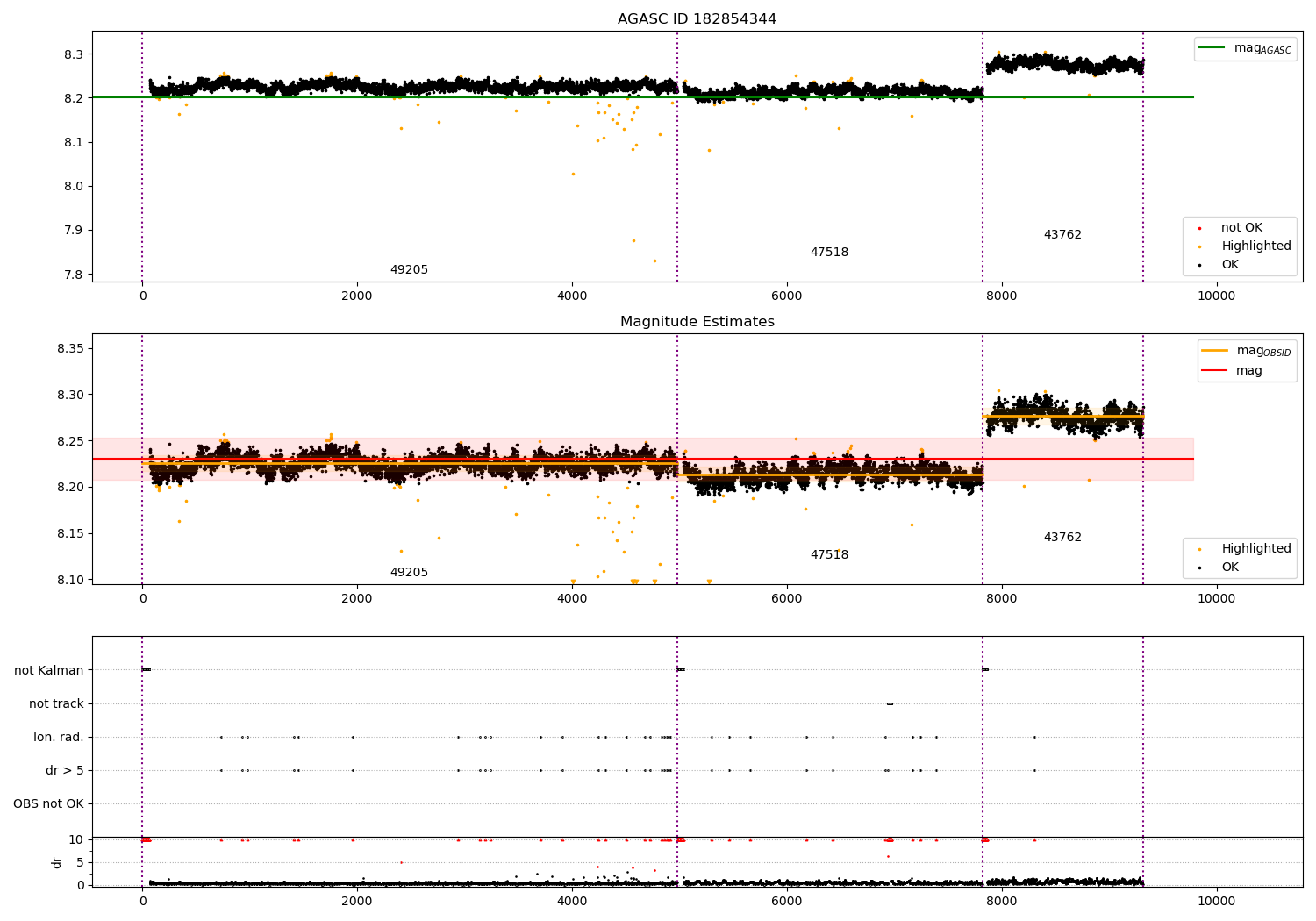1316x921 pixels.
Task: Click the 8.0 y-axis tick in the top plot
Action: [74, 187]
